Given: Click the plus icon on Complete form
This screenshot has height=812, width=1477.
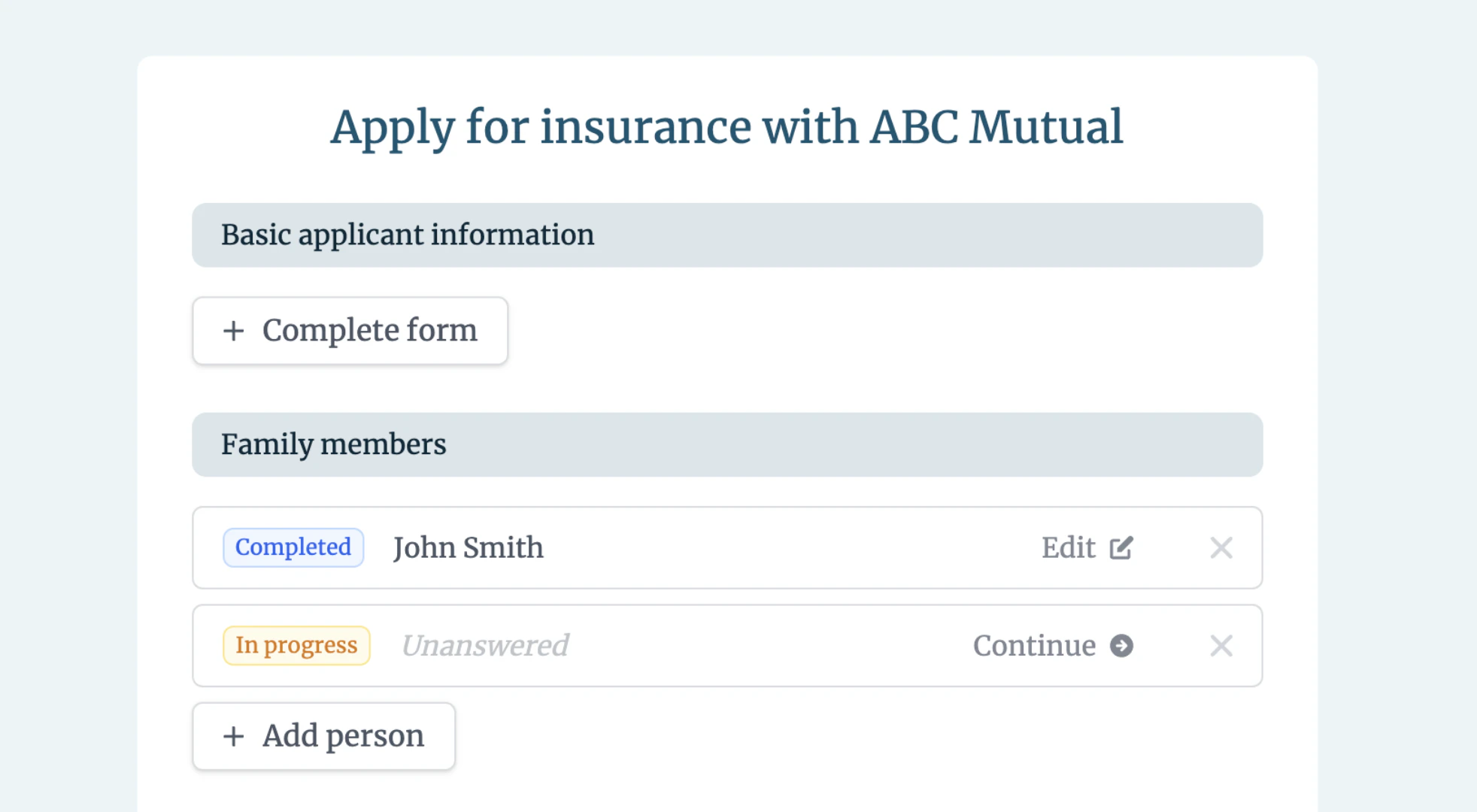Looking at the screenshot, I should tap(233, 331).
